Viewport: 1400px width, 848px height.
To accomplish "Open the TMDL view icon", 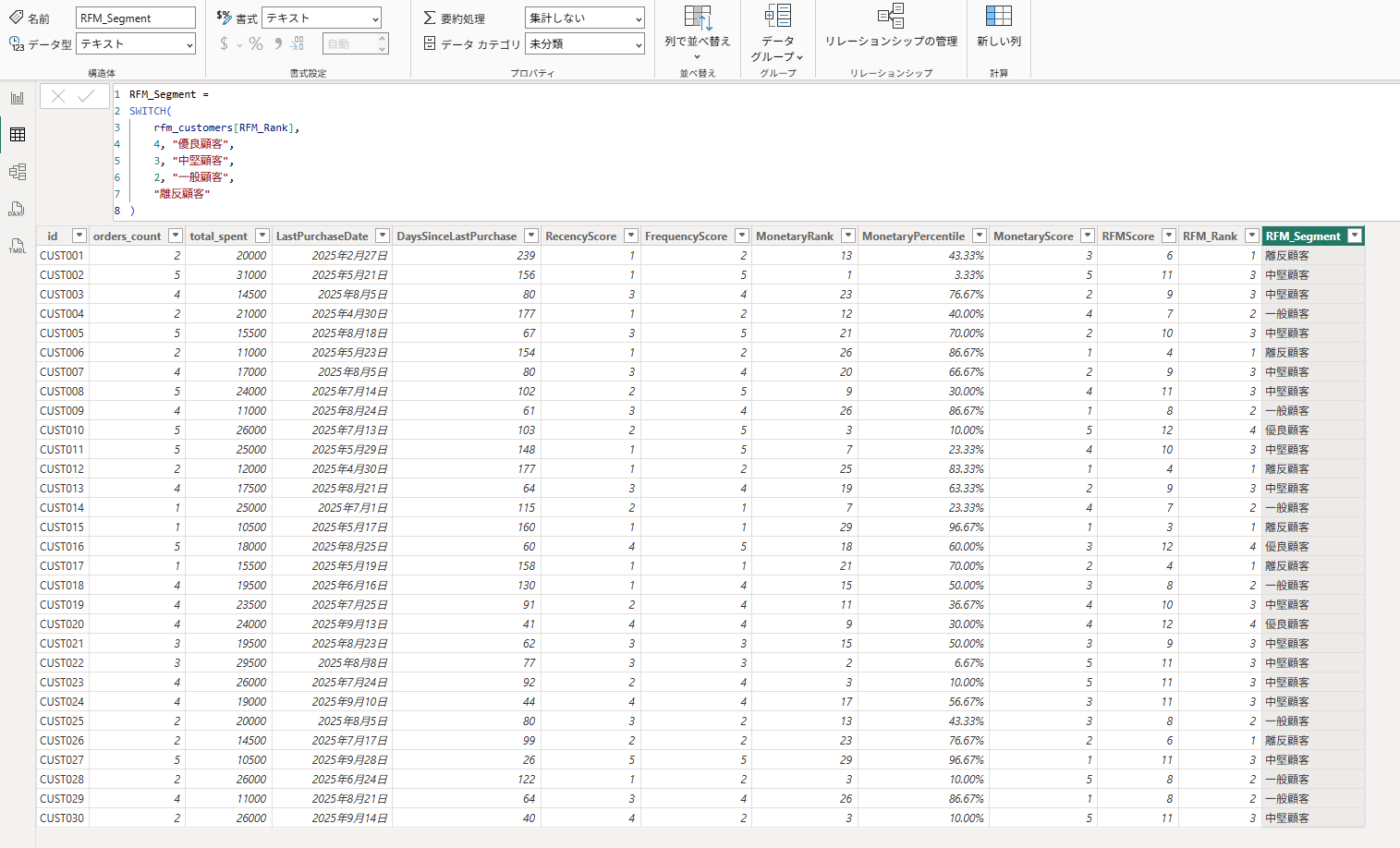I will coord(18,246).
